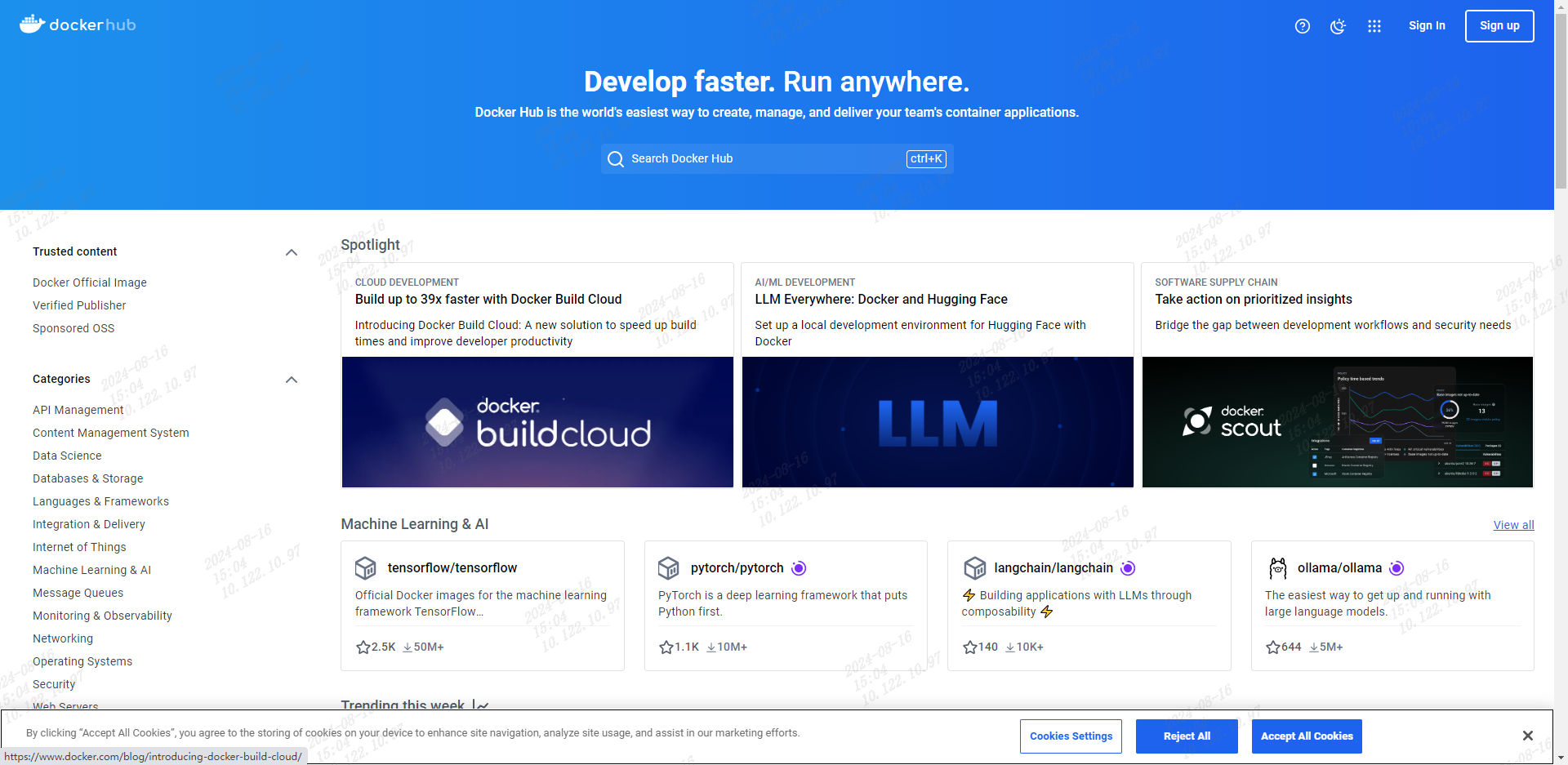The width and height of the screenshot is (1568, 765).
Task: Collapse the Trusted content section
Action: (292, 252)
